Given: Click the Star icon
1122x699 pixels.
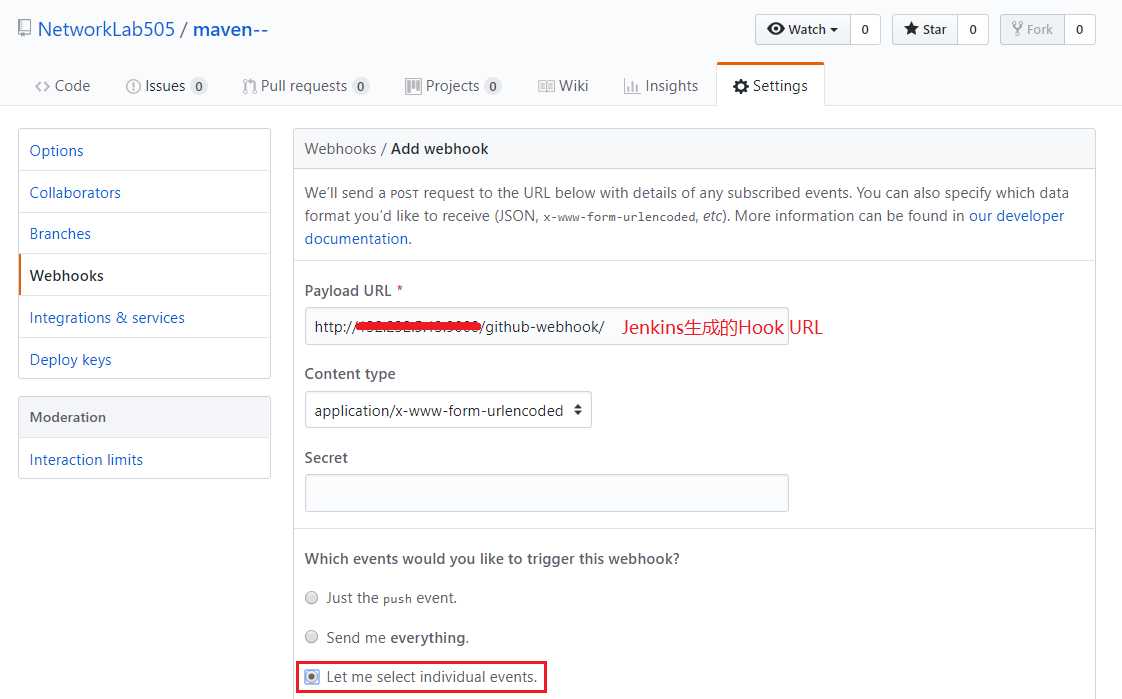Looking at the screenshot, I should 911,29.
